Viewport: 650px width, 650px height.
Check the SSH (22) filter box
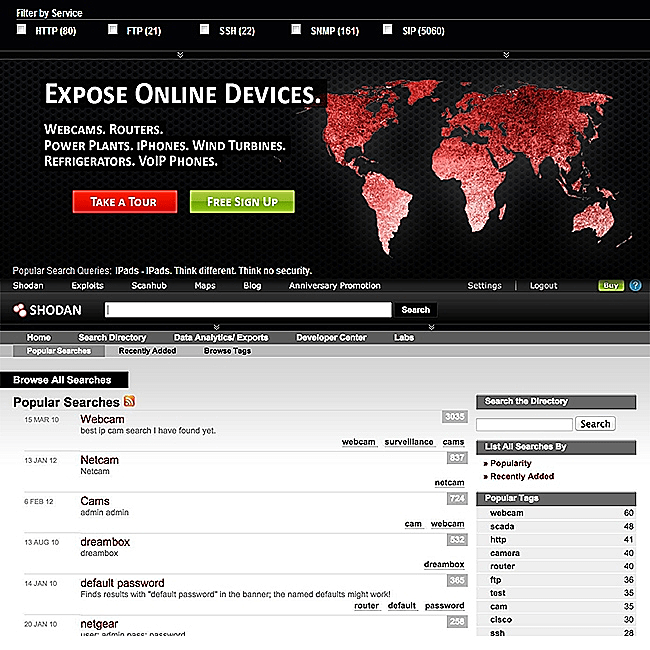pos(204,29)
